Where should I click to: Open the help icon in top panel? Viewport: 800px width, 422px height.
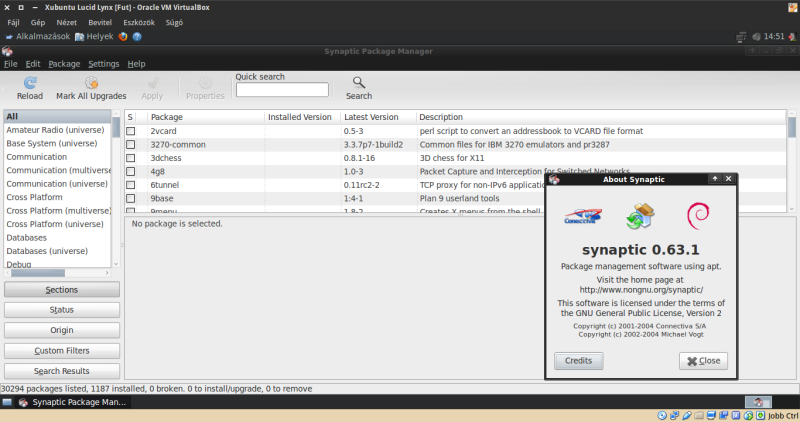point(137,37)
